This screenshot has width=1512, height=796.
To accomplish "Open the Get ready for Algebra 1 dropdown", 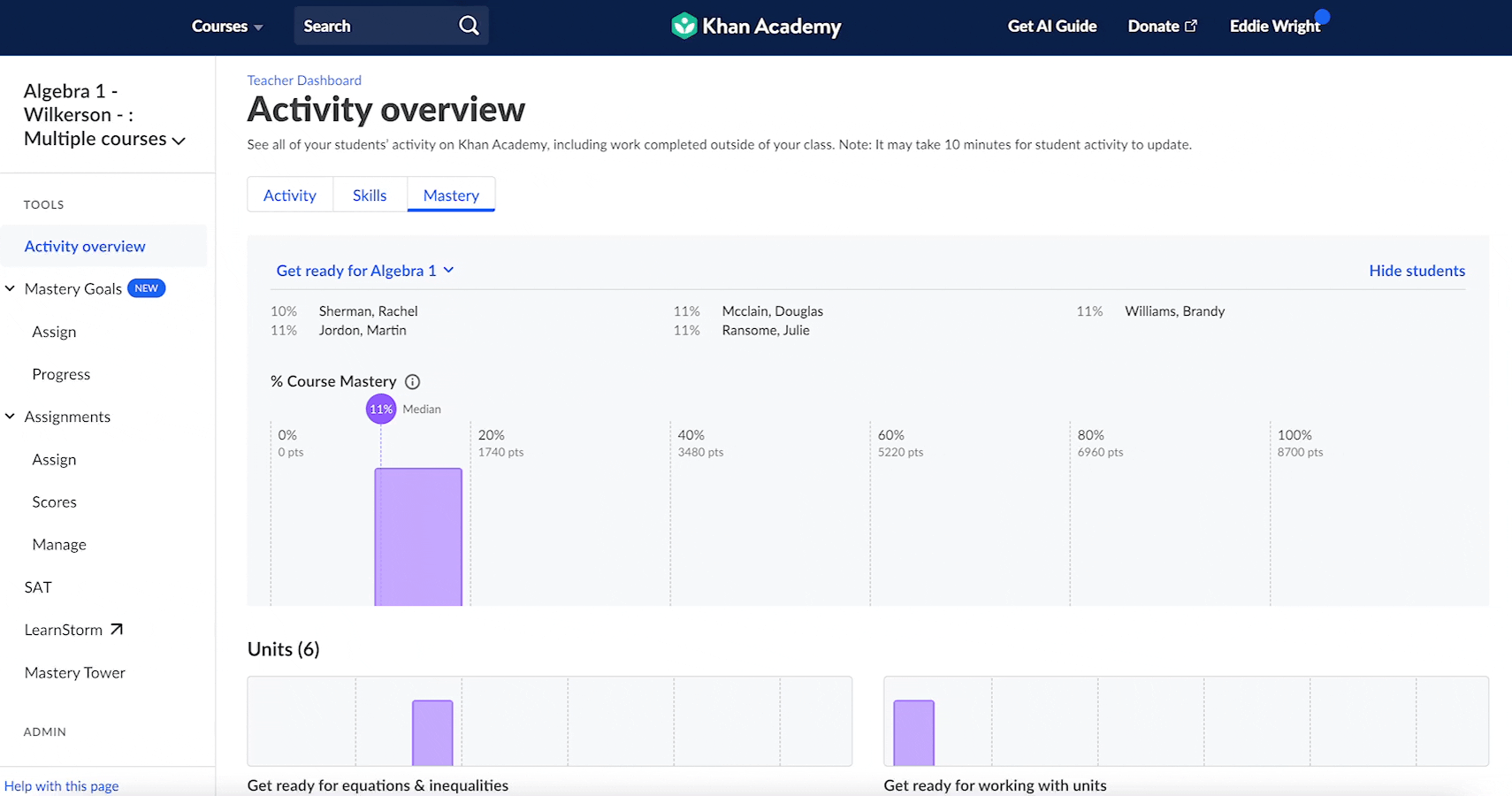I will click(x=365, y=271).
